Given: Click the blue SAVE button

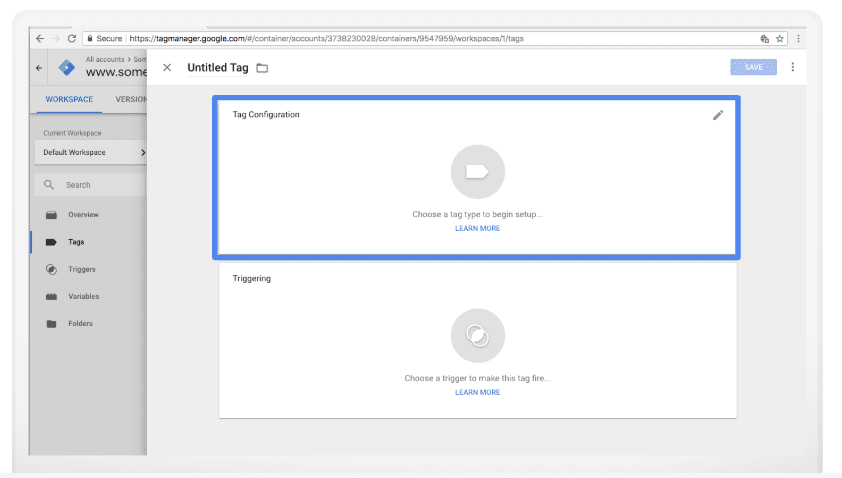Looking at the screenshot, I should (753, 67).
